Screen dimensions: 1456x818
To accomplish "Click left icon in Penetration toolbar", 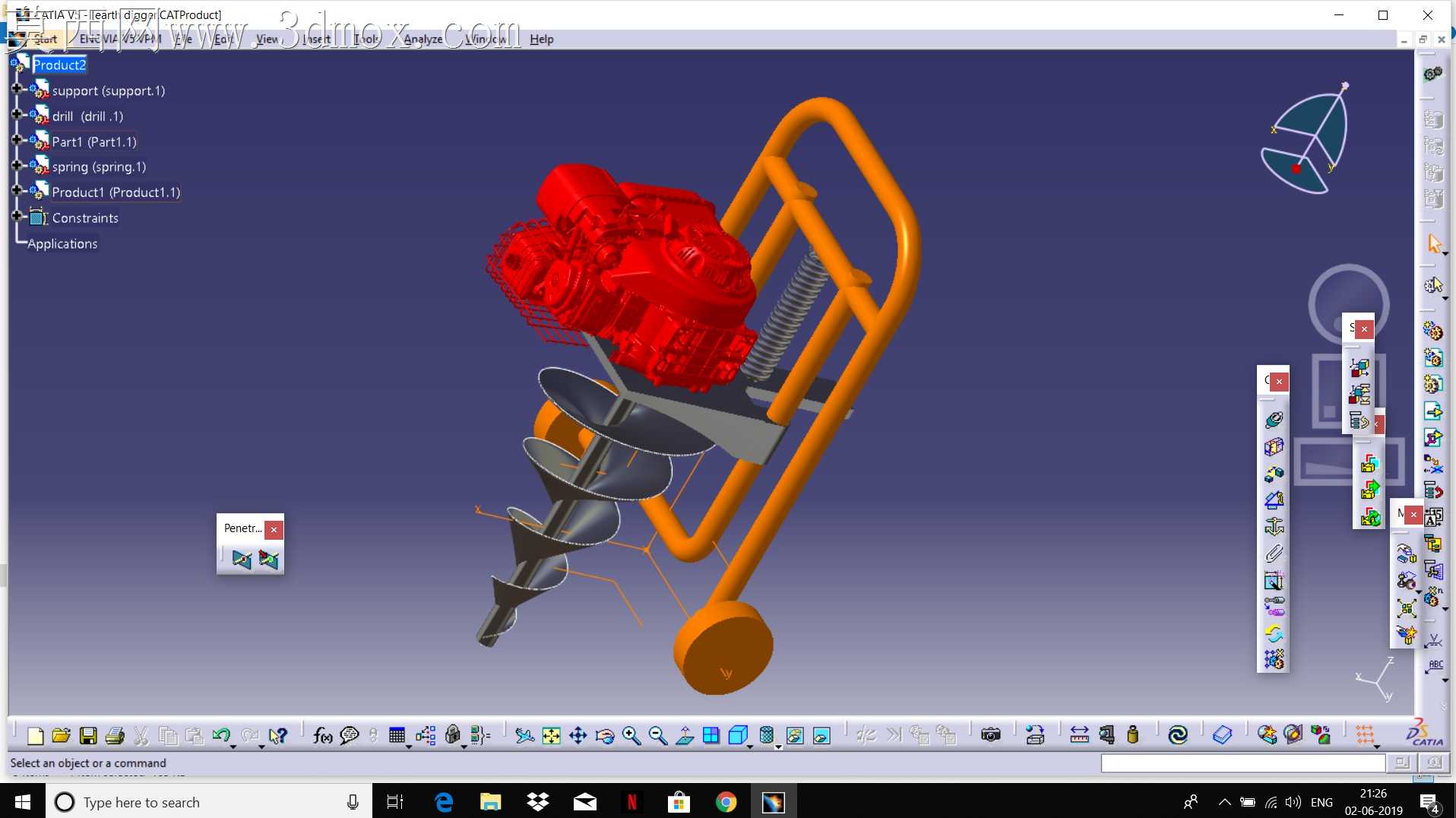I will pyautogui.click(x=242, y=560).
